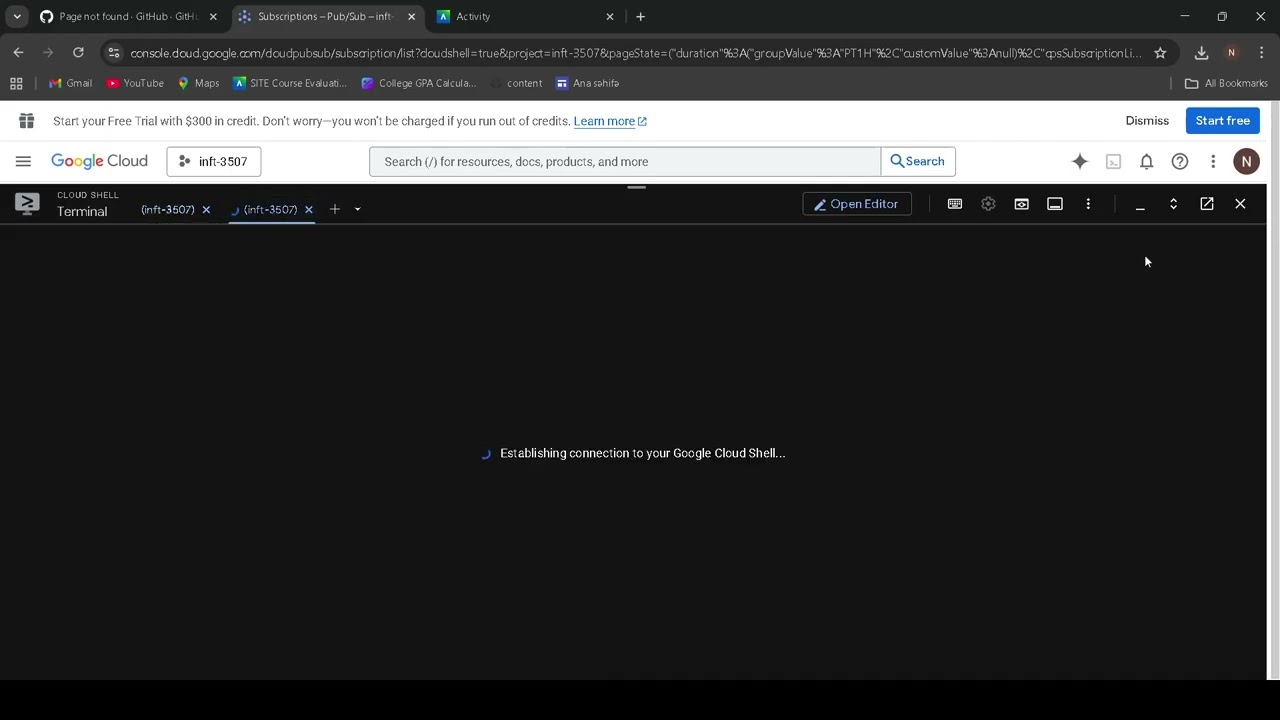Focus the resources search field
Image resolution: width=1280 pixels, height=720 pixels.
[625, 161]
